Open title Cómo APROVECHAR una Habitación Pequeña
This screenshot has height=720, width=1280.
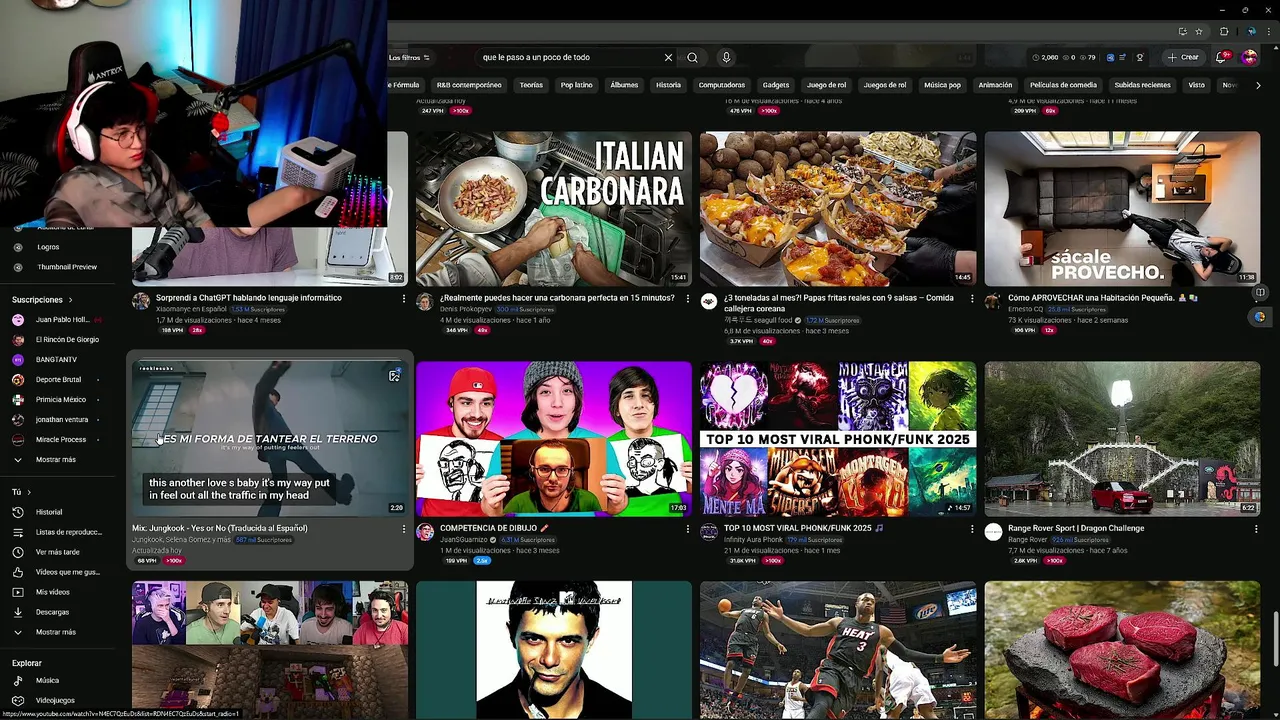pyautogui.click(x=1102, y=298)
